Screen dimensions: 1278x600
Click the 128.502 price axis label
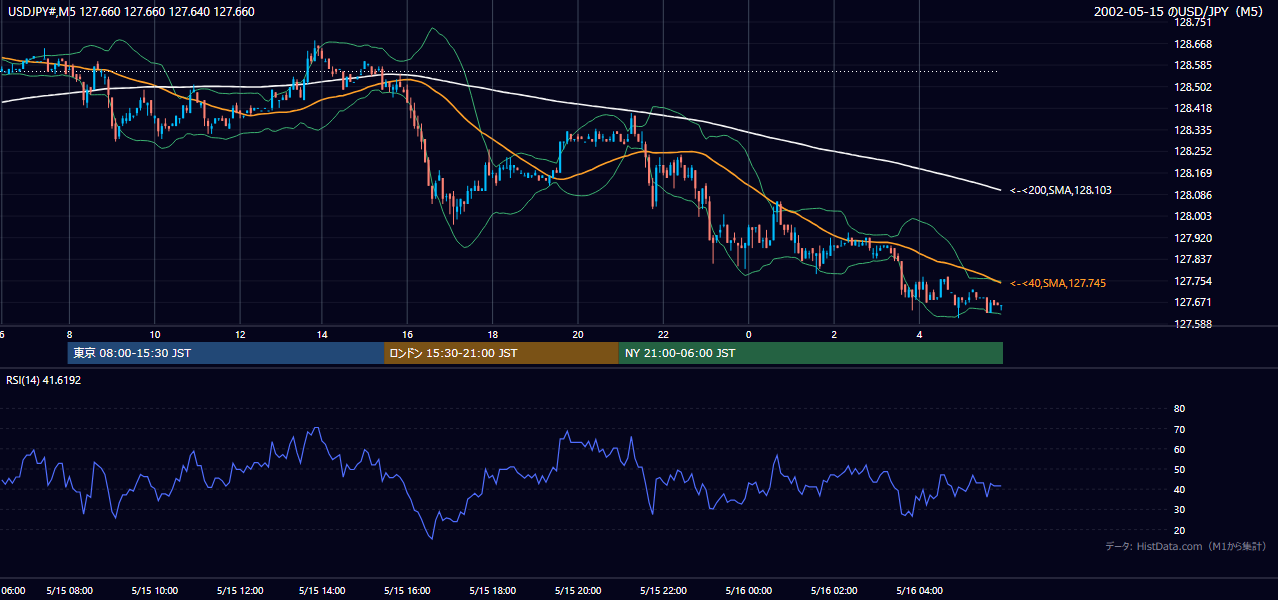[1193, 87]
